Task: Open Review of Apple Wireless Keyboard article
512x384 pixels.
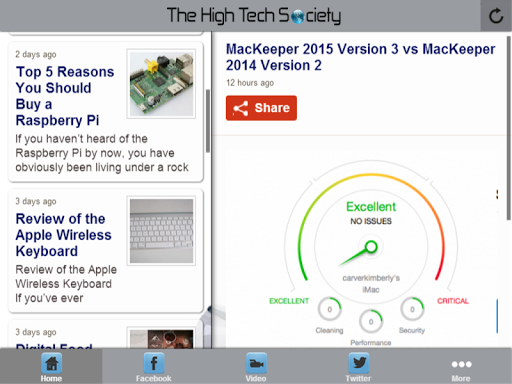Action: (63, 235)
